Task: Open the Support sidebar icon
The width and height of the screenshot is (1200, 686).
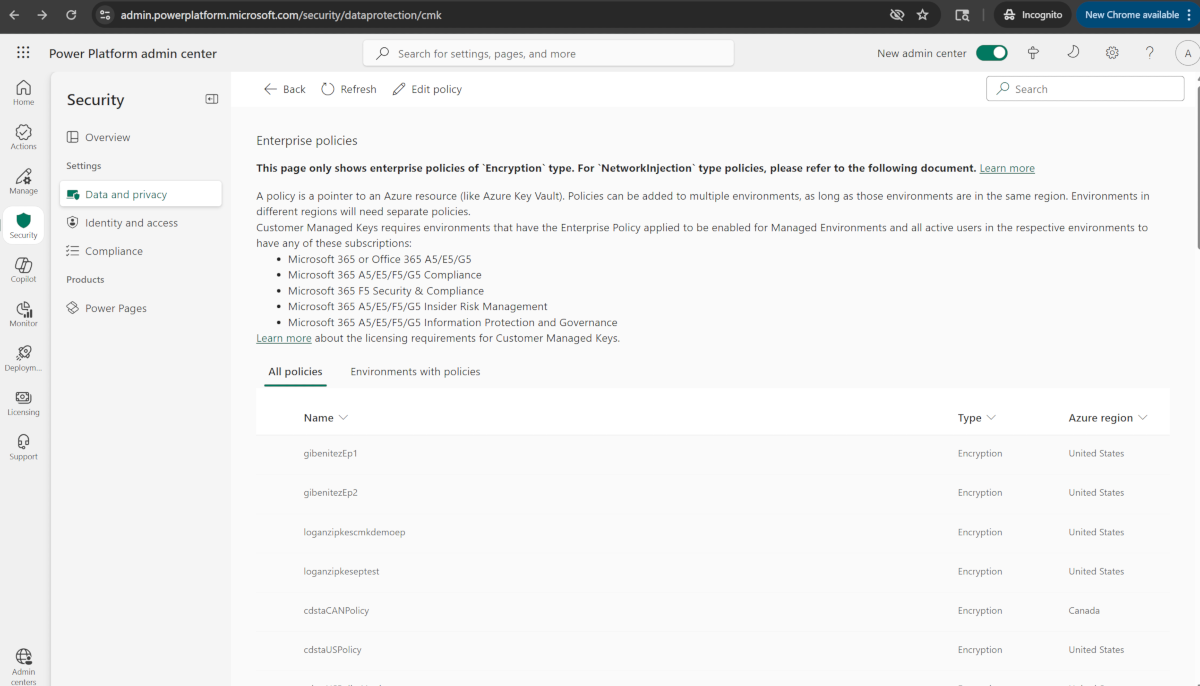Action: click(22, 445)
